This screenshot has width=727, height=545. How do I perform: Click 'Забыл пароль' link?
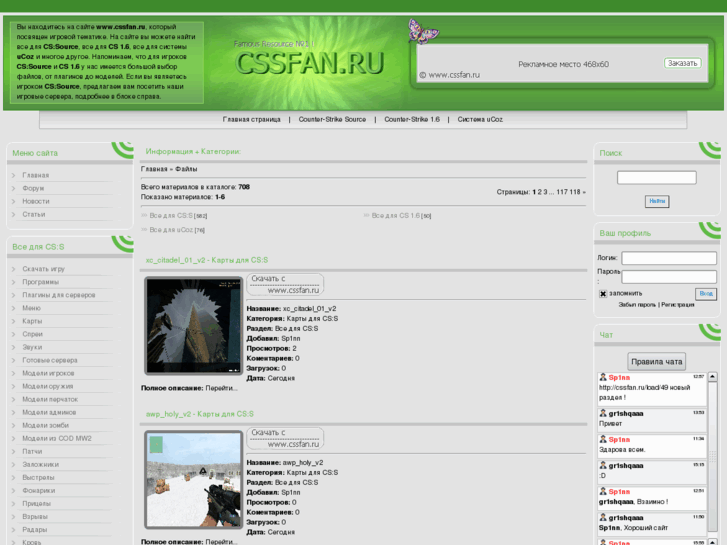(637, 305)
